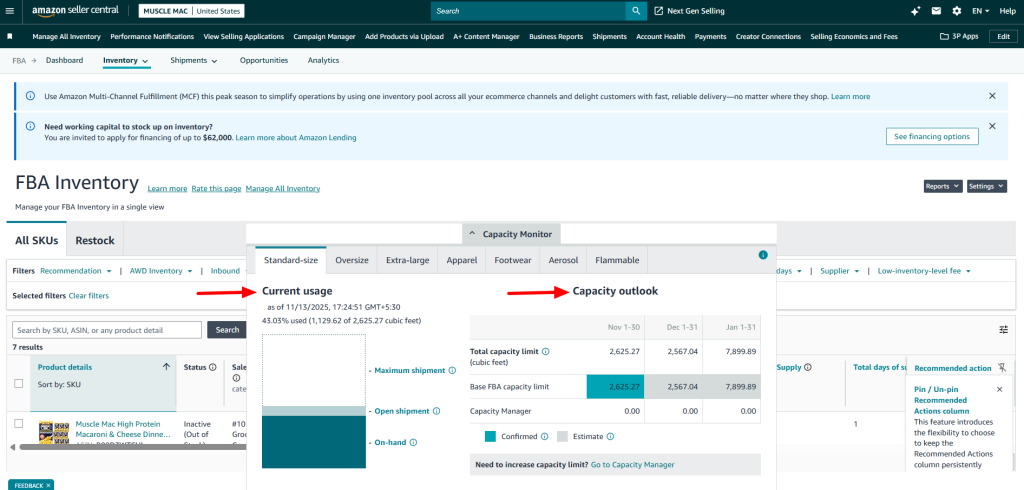Open the hamburger main menu
This screenshot has width=1024, height=490.
click(9, 11)
